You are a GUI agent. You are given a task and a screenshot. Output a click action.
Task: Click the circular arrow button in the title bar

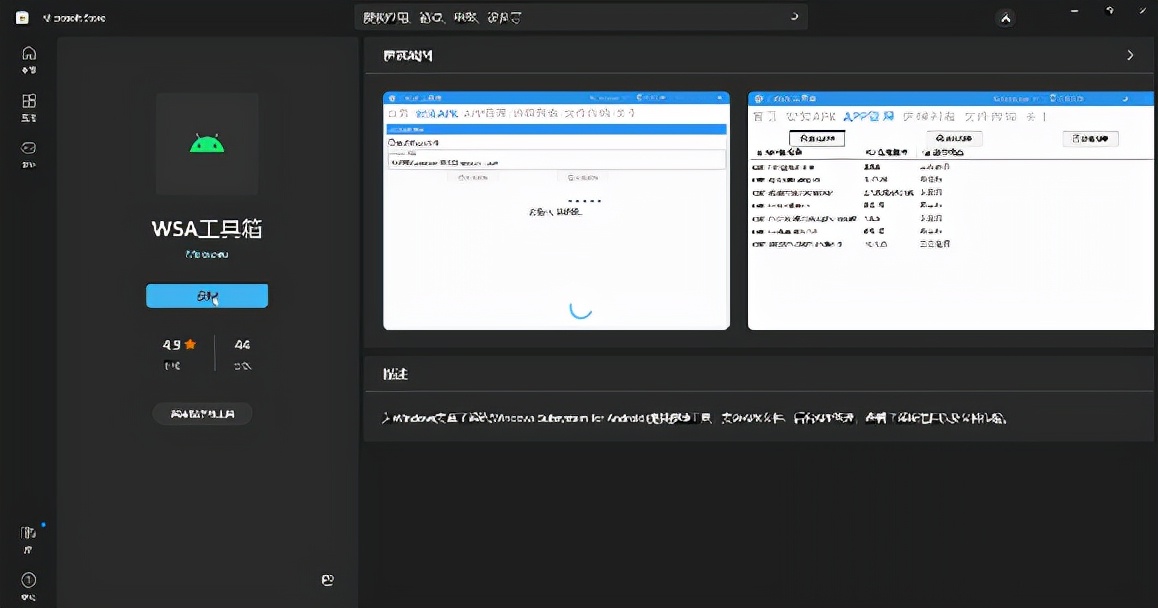(1108, 11)
